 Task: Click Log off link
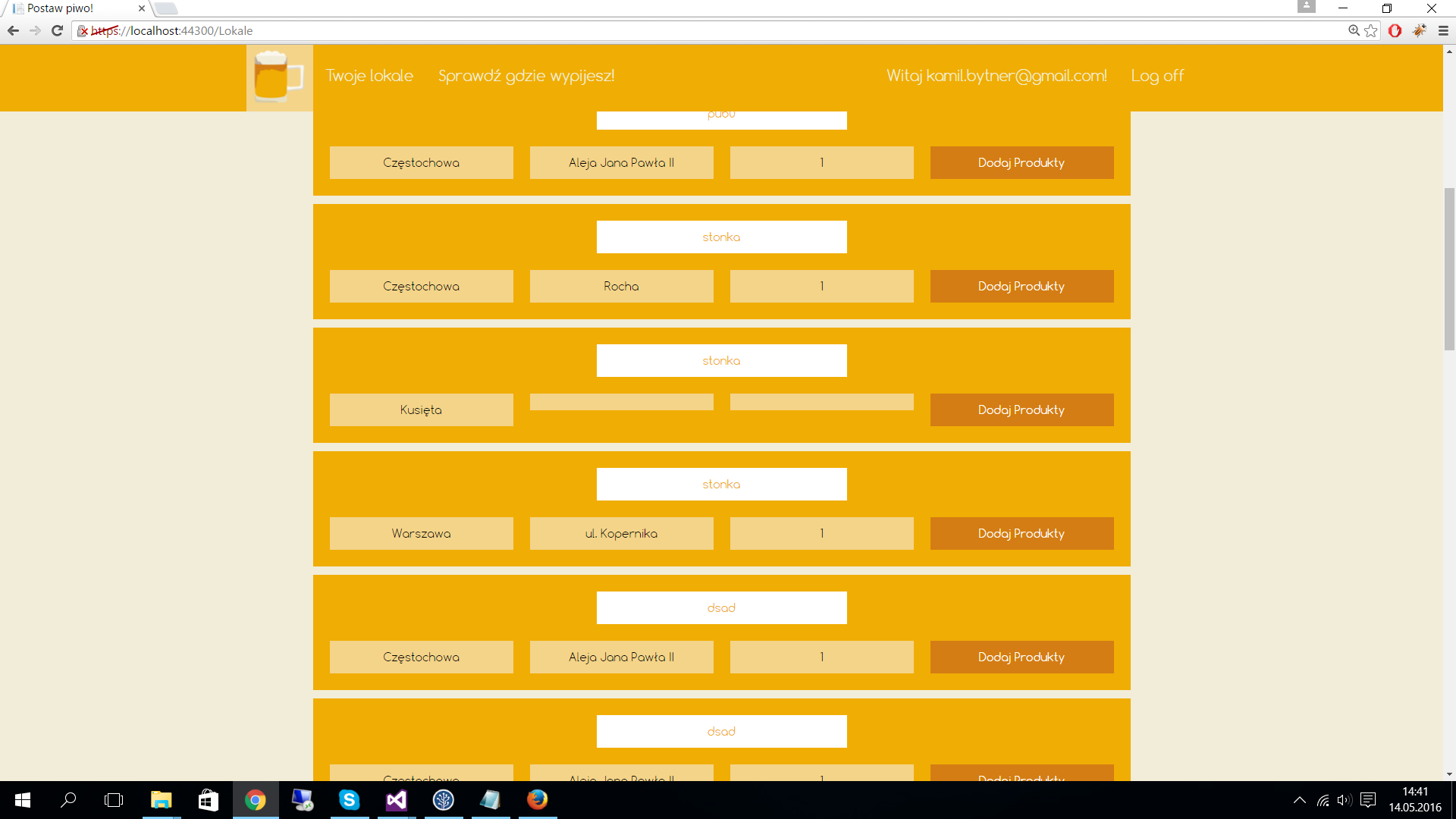tap(1157, 76)
